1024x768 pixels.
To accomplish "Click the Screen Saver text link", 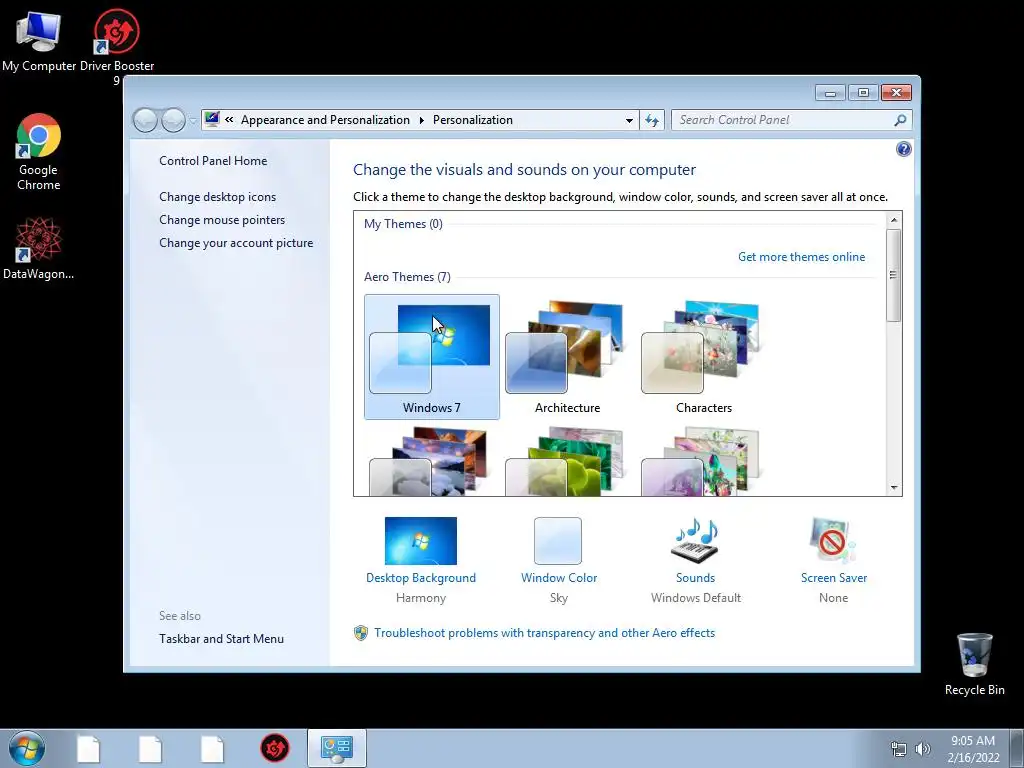I will 834,578.
